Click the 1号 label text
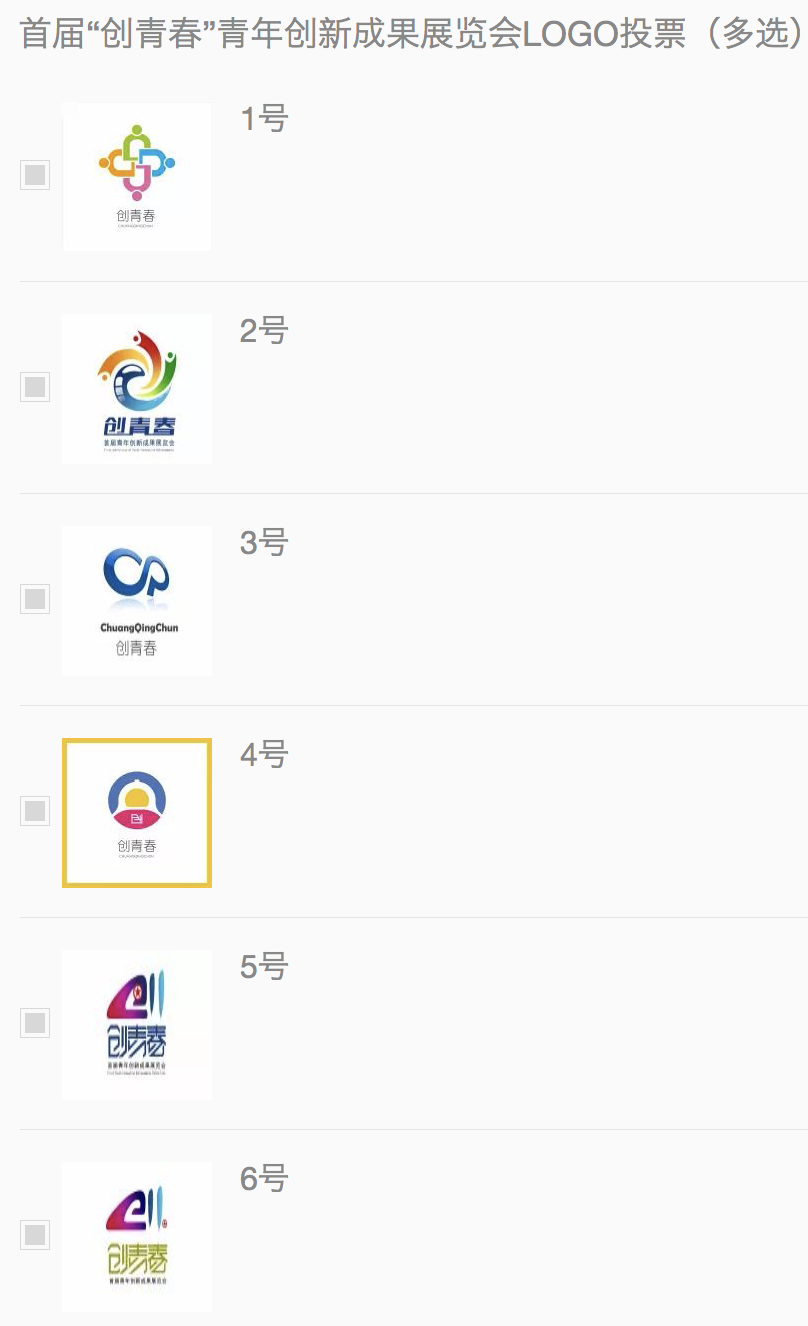The image size is (808, 1326). [264, 119]
